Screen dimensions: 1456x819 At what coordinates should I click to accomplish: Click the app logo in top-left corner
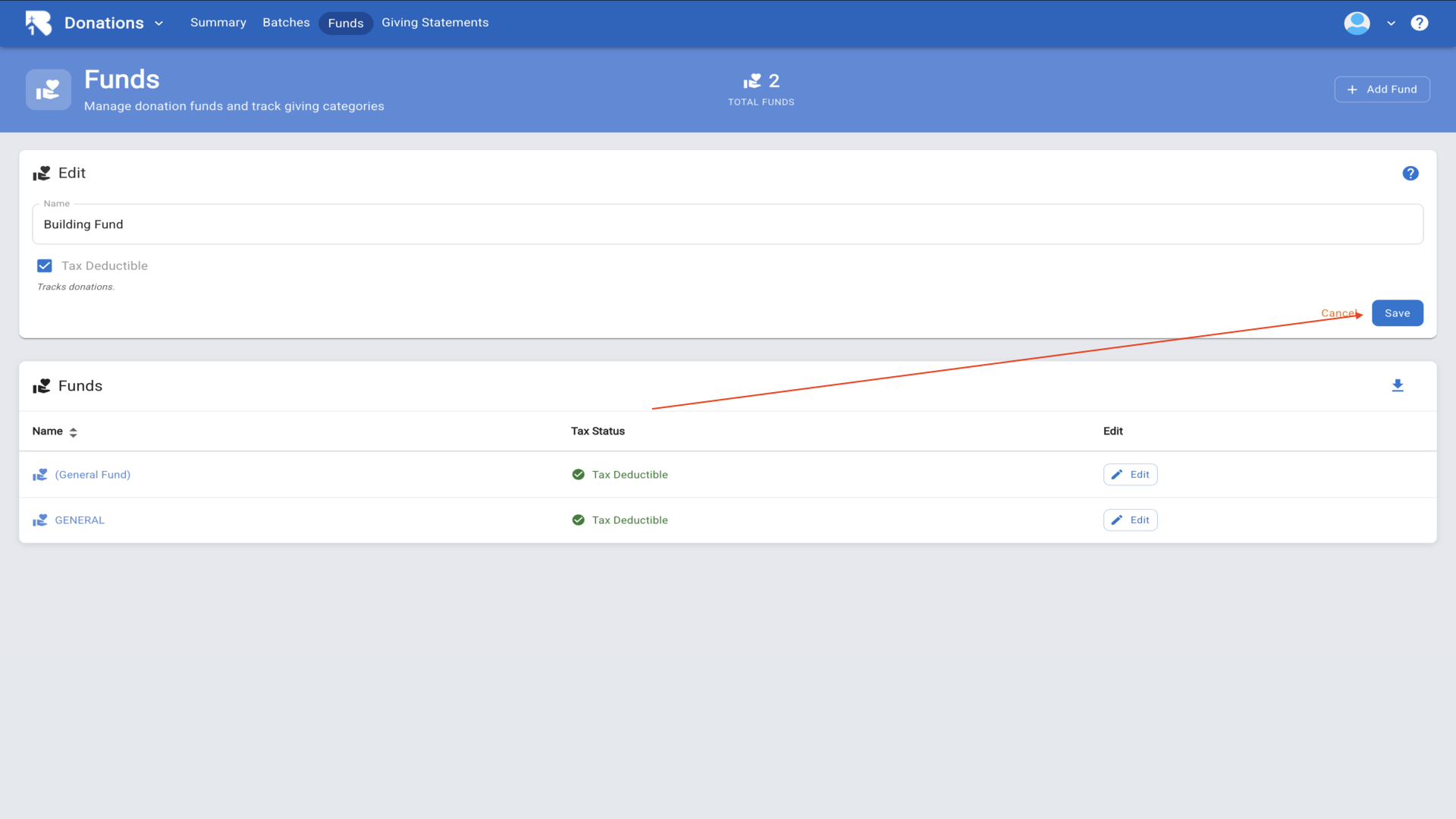pyautogui.click(x=38, y=23)
